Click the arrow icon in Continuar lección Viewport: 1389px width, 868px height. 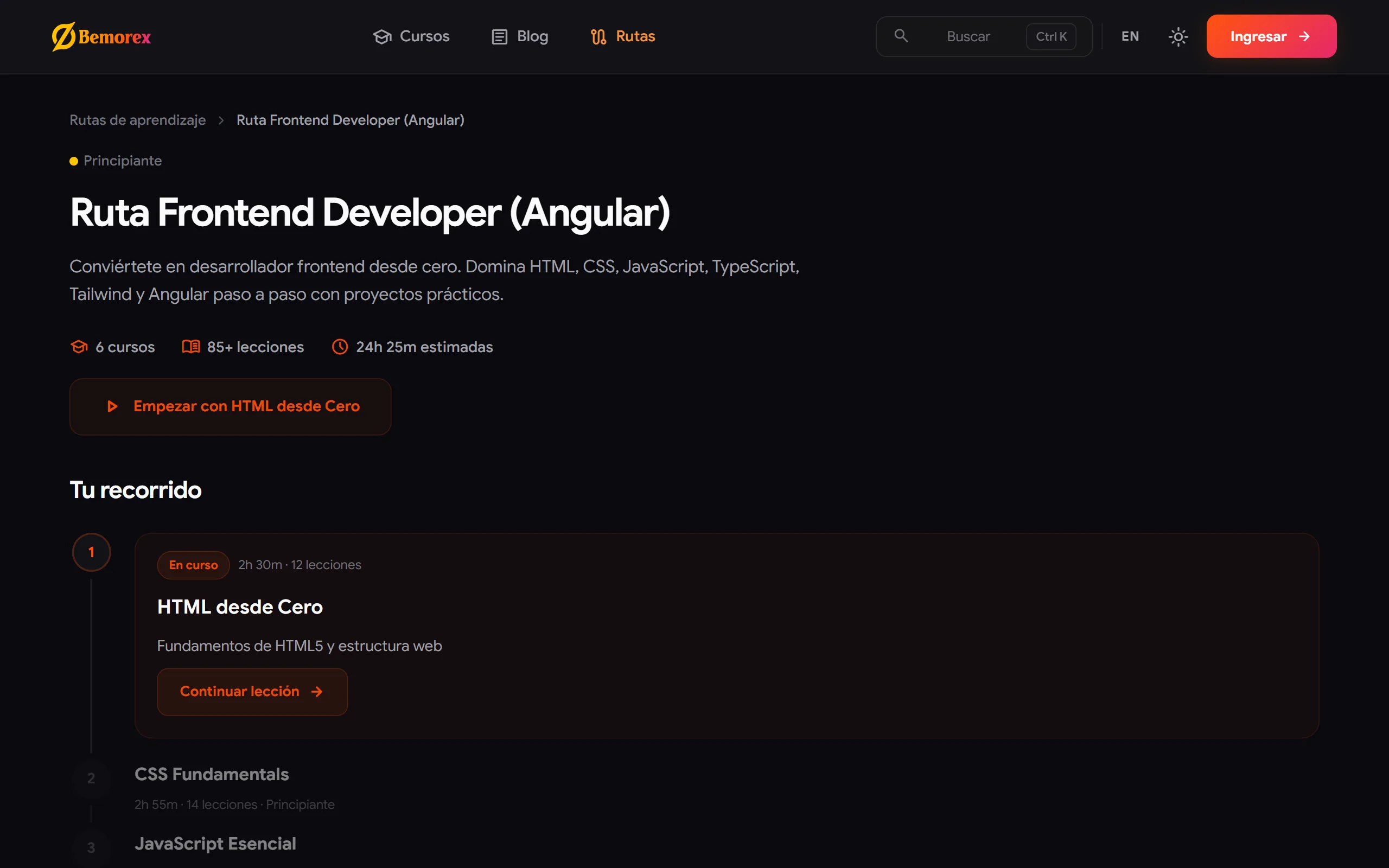[317, 692]
